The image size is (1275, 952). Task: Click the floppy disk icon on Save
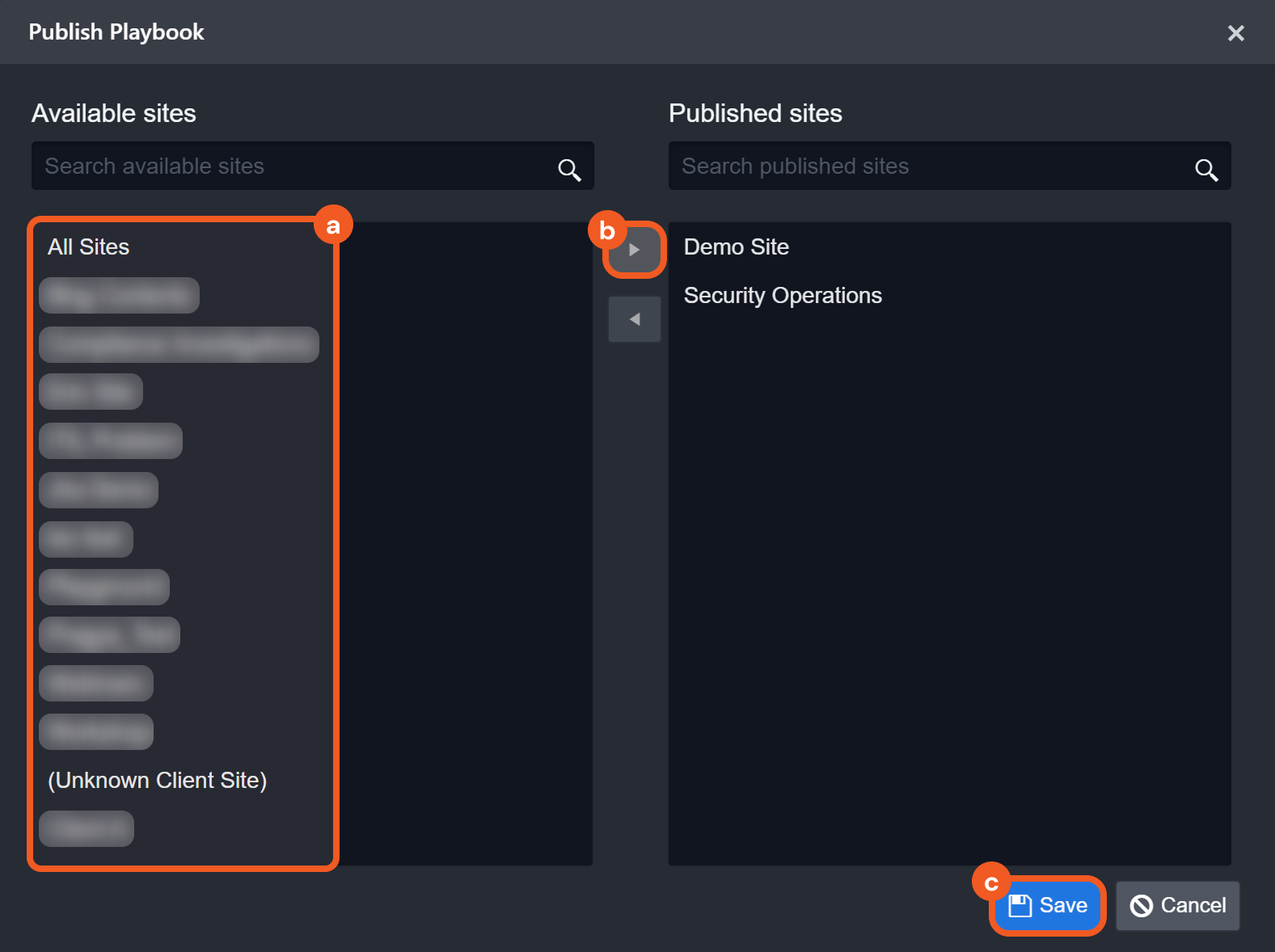pyautogui.click(x=1020, y=906)
